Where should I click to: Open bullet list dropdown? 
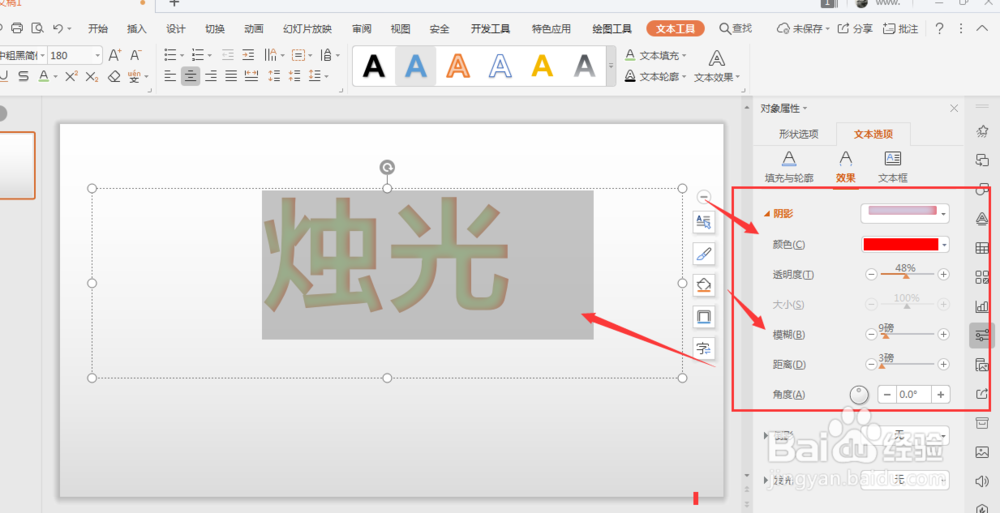point(182,56)
